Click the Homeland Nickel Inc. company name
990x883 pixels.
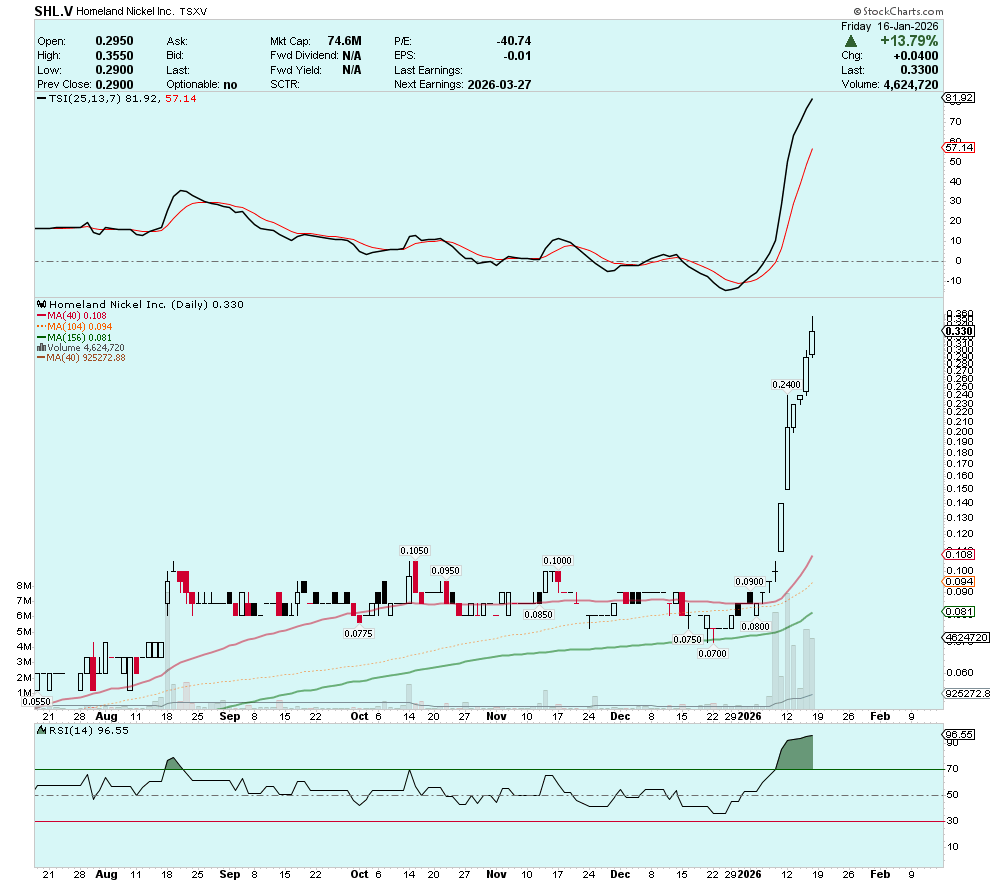(125, 11)
